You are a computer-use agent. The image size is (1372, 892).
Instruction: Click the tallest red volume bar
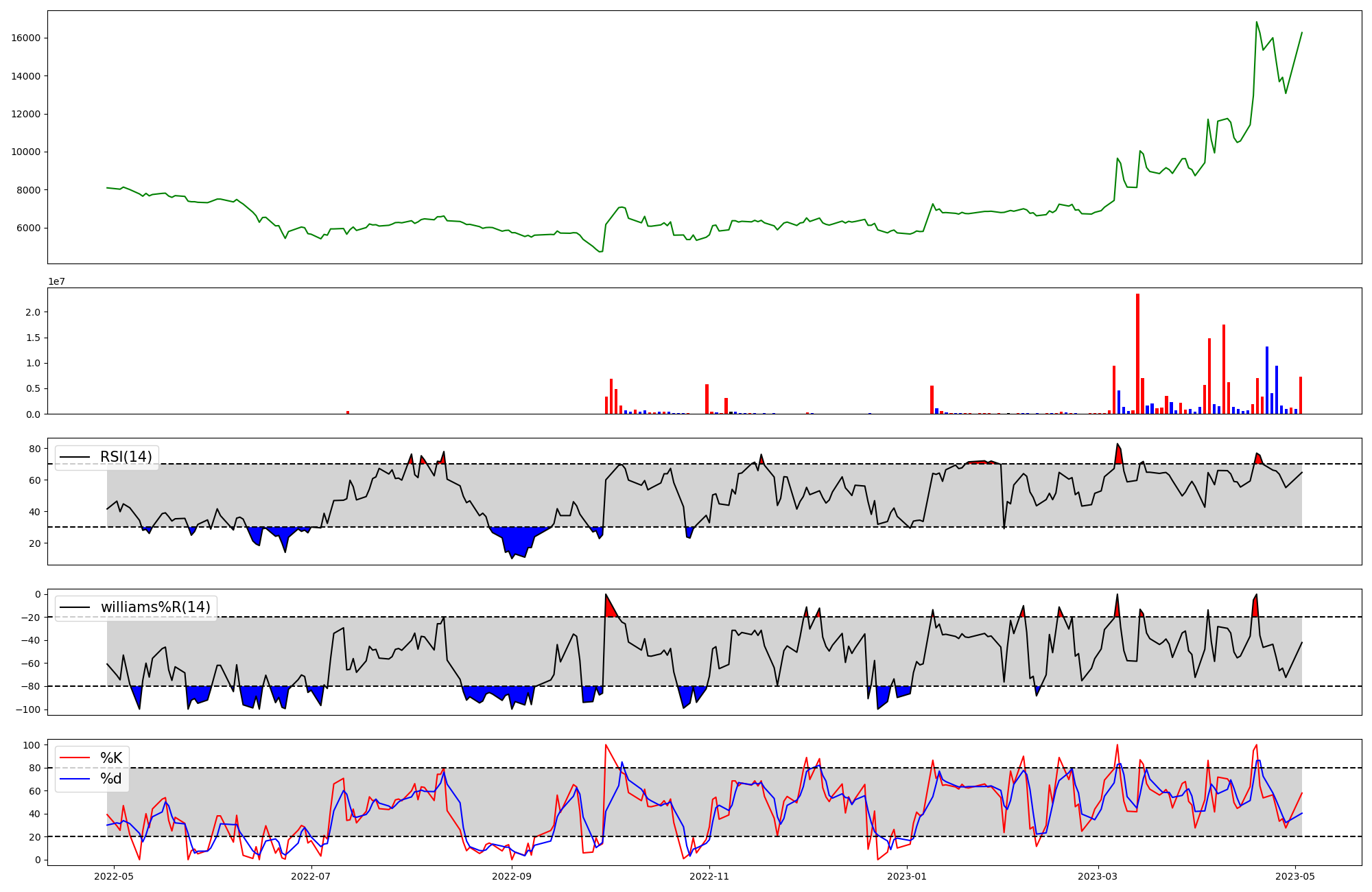(1137, 353)
